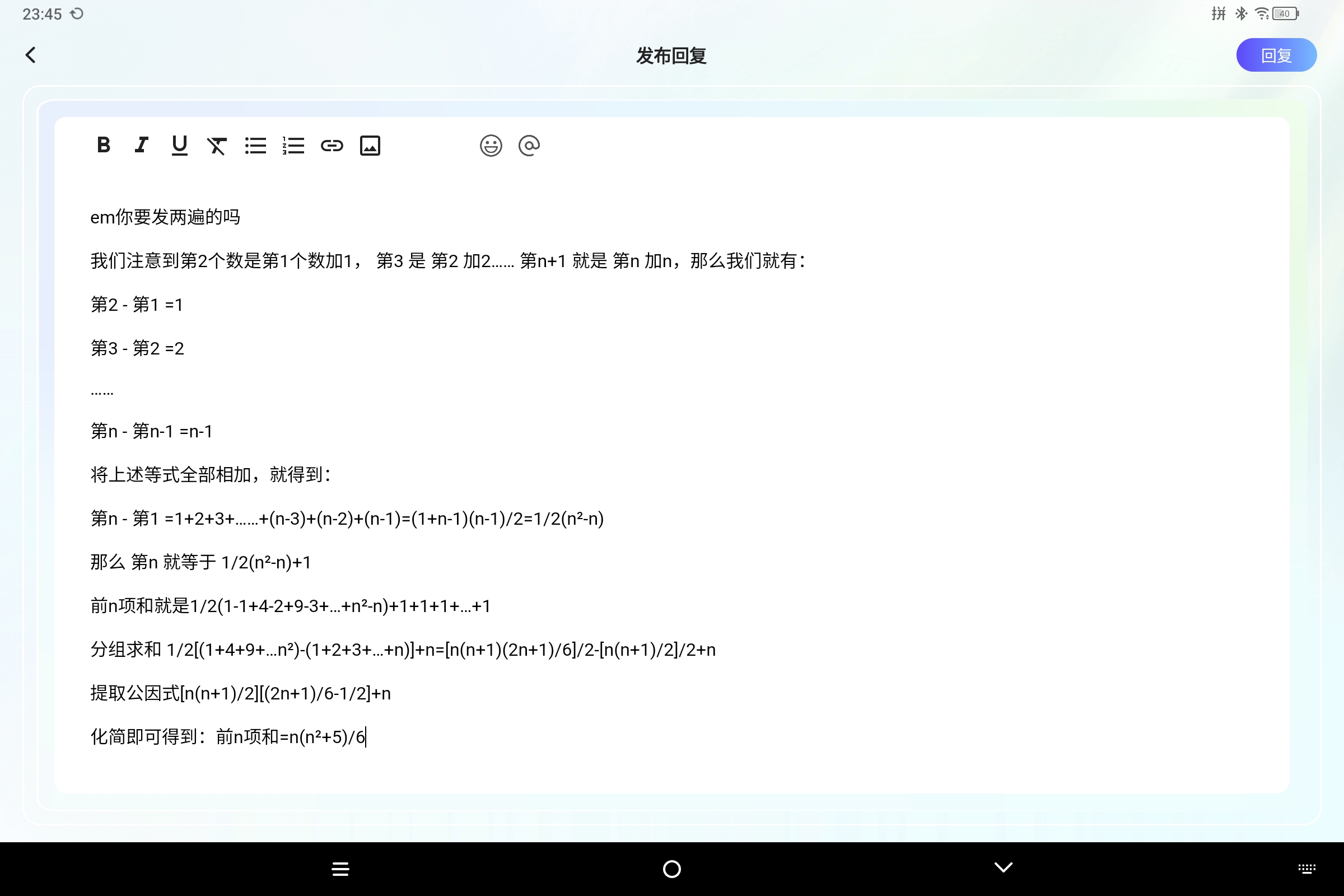This screenshot has width=1344, height=896.
Task: Publish the reply with the 回复 button
Action: click(x=1276, y=55)
